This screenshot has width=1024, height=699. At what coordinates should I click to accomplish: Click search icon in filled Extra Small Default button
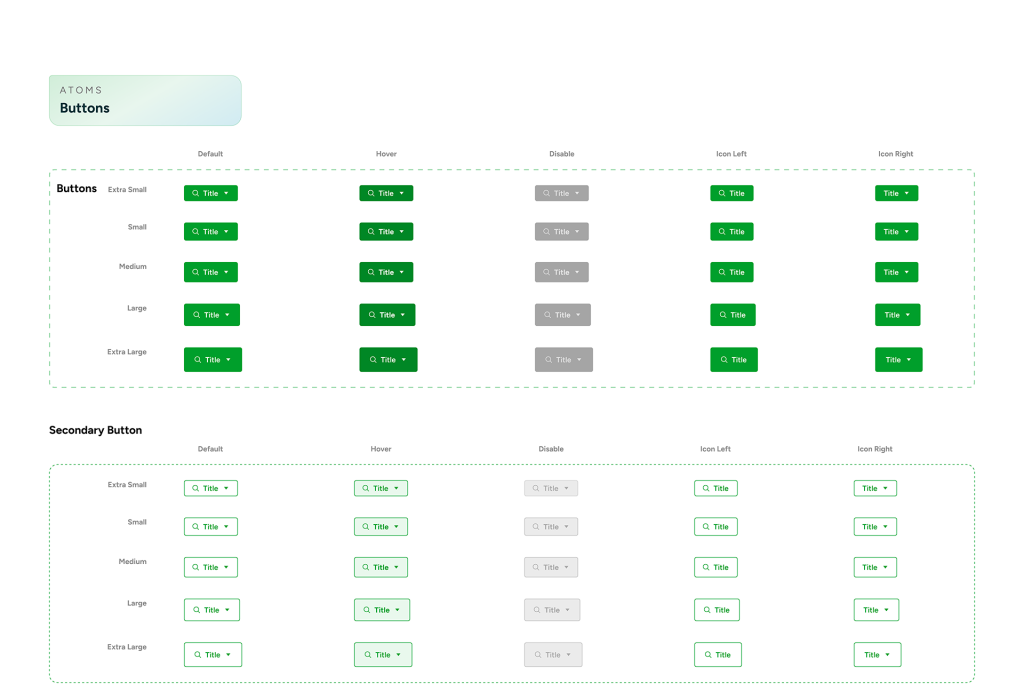click(196, 193)
